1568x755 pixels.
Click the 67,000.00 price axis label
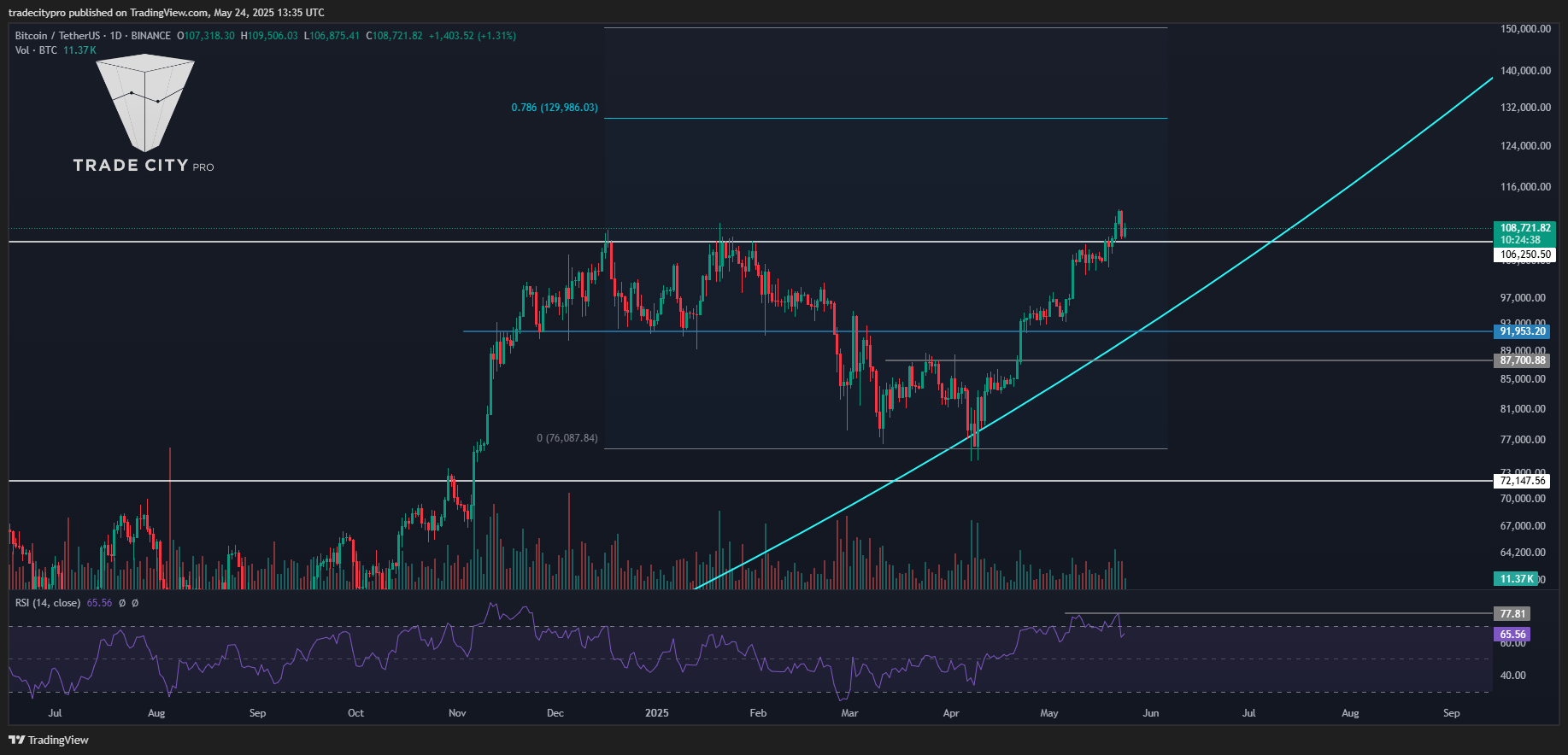(1523, 526)
